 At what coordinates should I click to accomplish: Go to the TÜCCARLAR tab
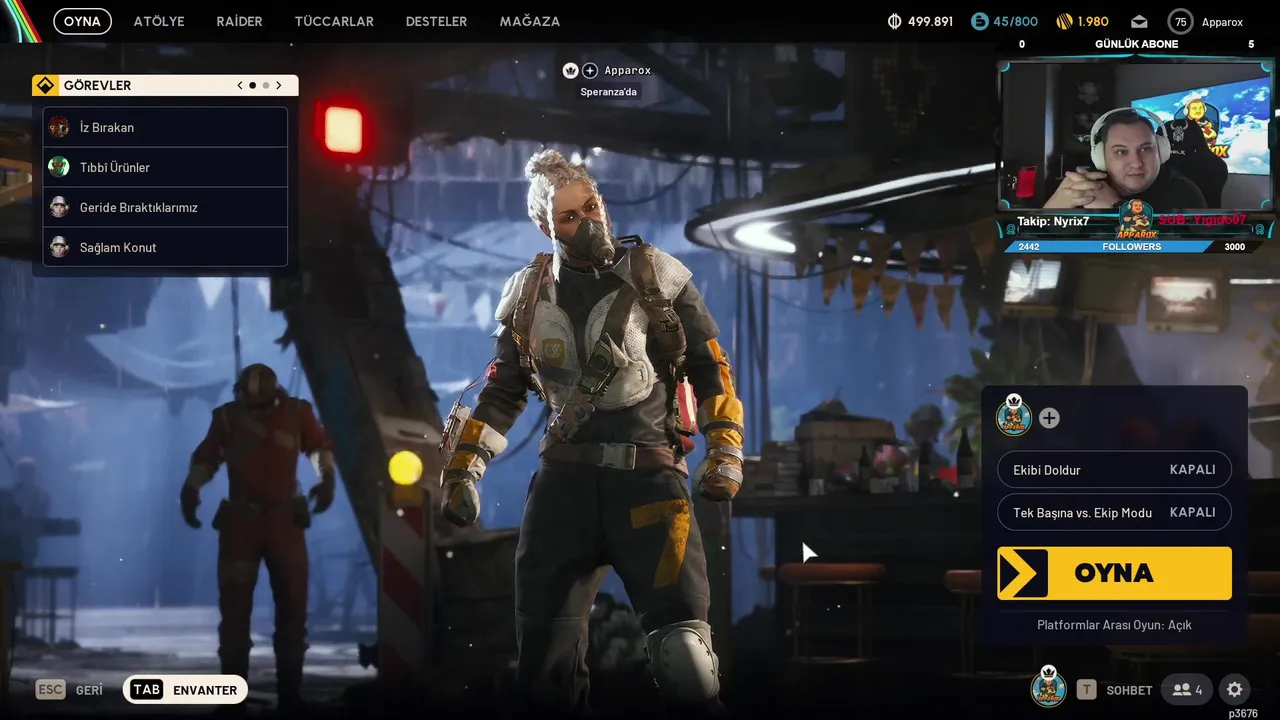(334, 21)
